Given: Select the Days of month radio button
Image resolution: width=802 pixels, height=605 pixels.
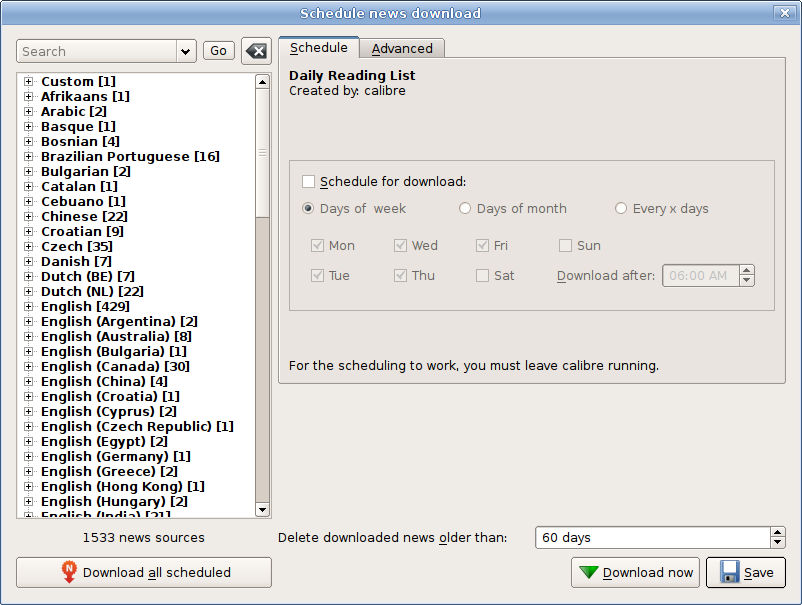Looking at the screenshot, I should [x=464, y=208].
